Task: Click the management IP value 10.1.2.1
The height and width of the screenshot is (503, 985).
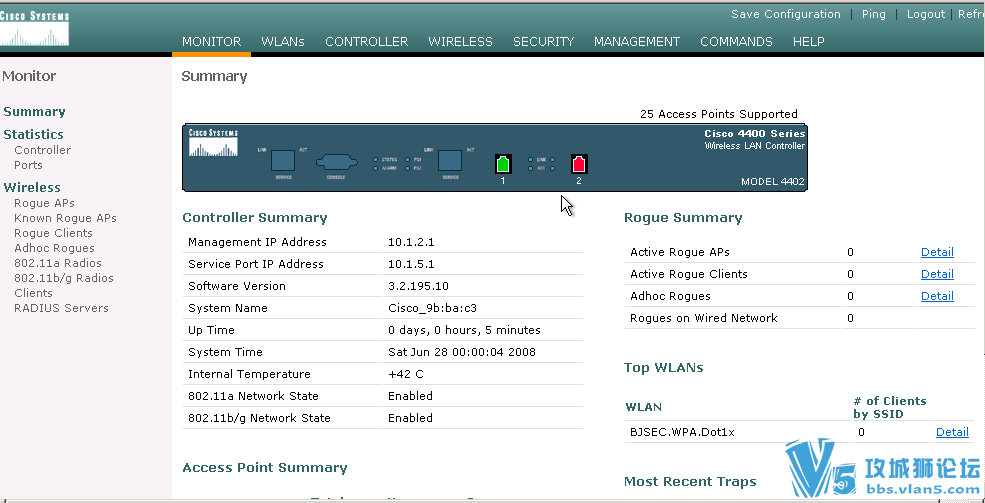Action: [x=411, y=242]
